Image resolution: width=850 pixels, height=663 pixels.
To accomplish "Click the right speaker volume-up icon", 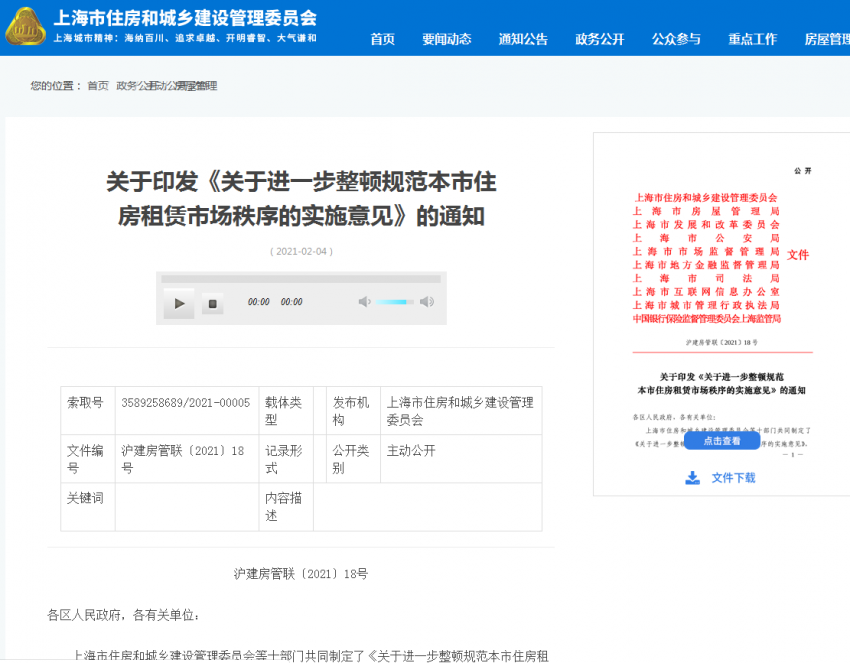I will point(428,300).
